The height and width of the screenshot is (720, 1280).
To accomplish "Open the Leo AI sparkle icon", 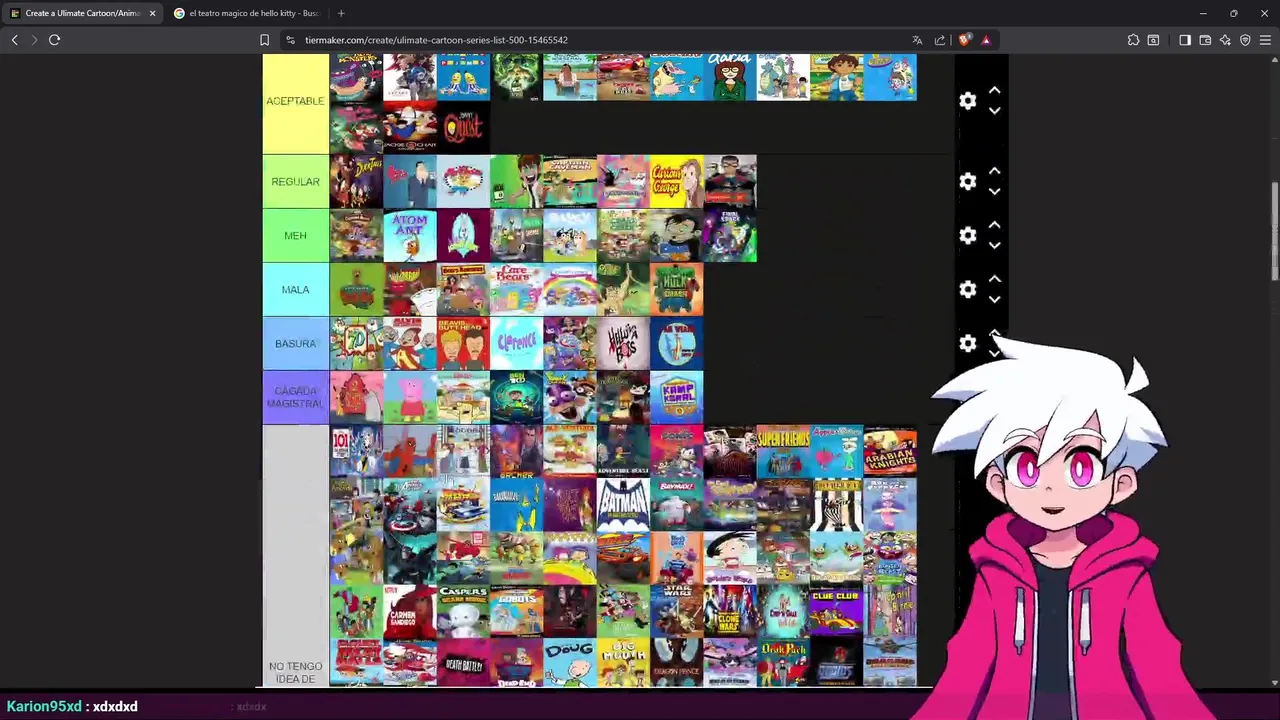I will (1225, 40).
